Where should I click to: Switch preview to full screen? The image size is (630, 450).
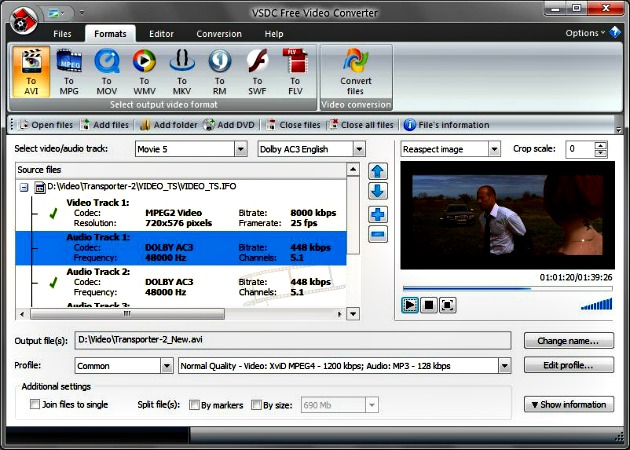click(x=448, y=305)
